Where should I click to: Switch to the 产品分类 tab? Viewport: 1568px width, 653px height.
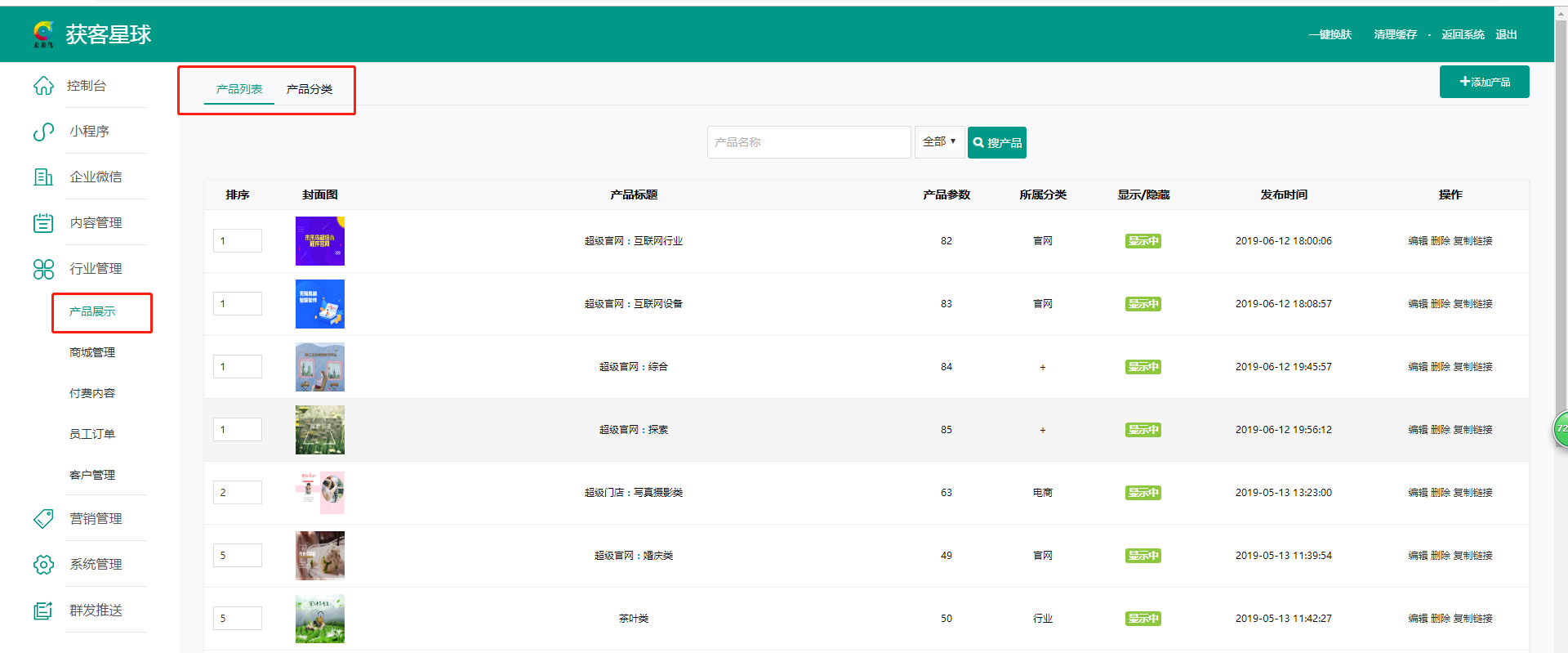click(309, 89)
